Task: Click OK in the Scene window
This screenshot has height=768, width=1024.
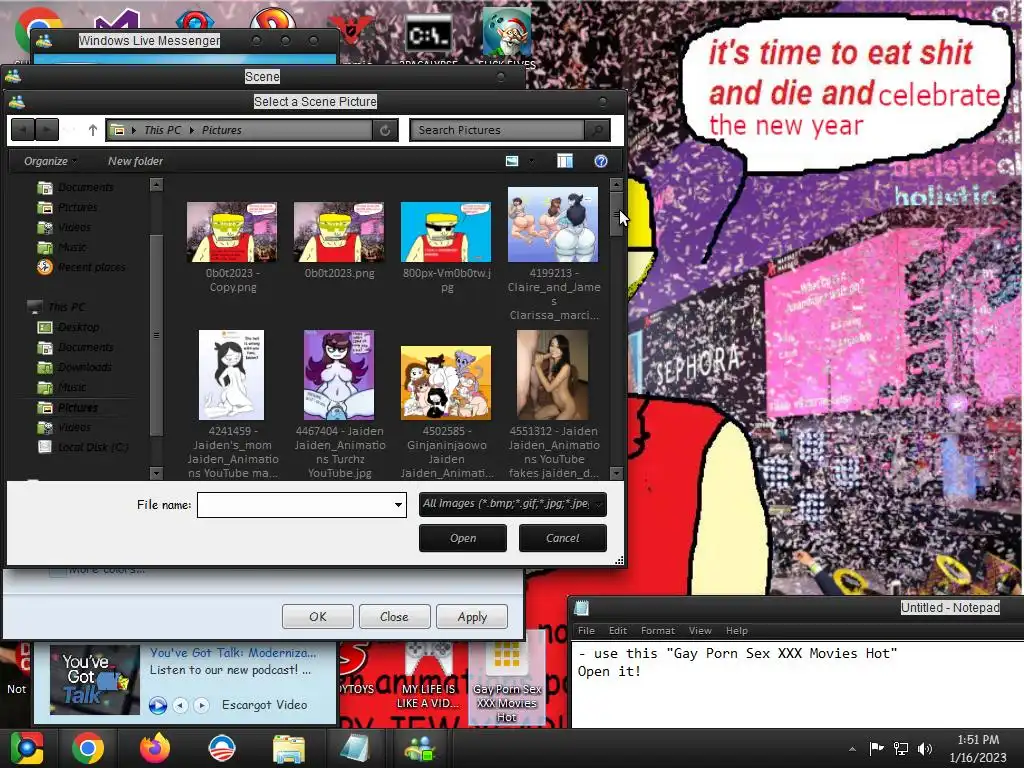Action: [318, 616]
